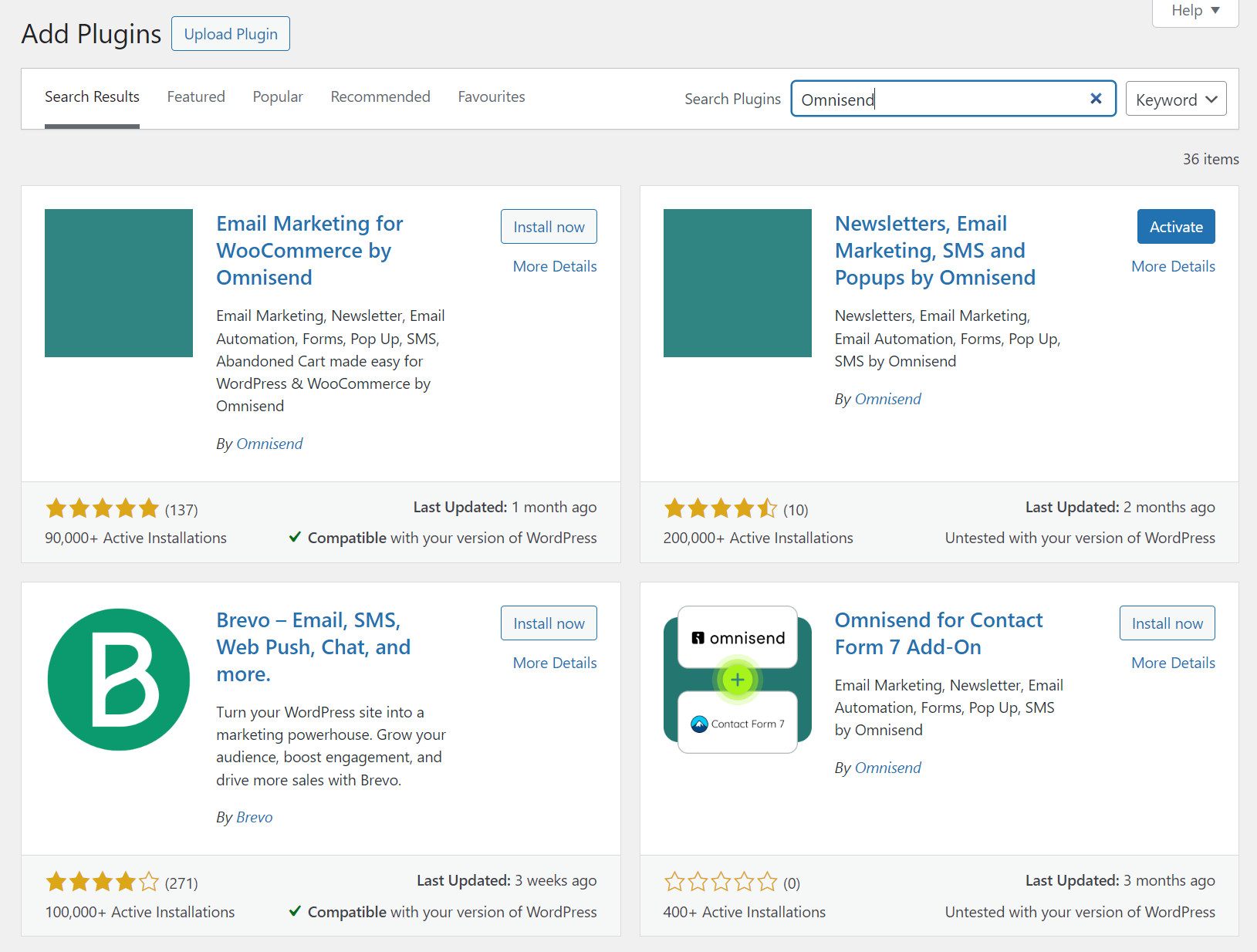Open More Details for Brevo plugin
The width and height of the screenshot is (1257, 952).
[x=555, y=663]
